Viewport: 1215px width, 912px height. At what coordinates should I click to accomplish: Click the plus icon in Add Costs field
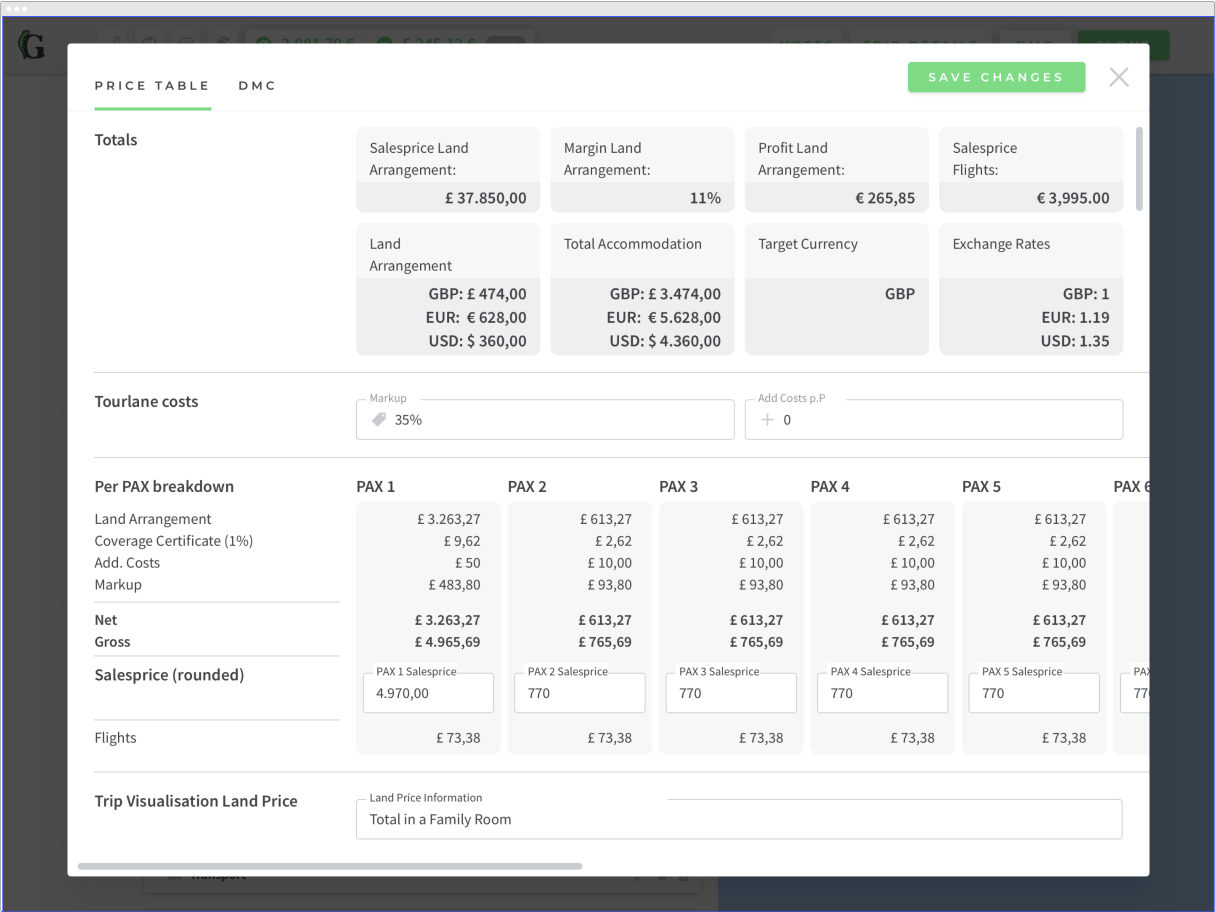coord(768,420)
